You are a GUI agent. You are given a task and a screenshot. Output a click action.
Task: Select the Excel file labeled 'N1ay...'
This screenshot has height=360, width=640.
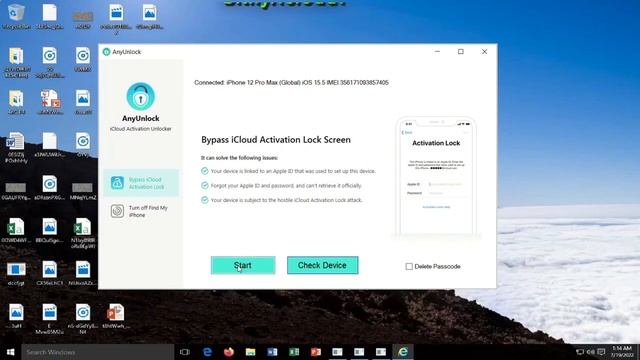click(x=83, y=233)
